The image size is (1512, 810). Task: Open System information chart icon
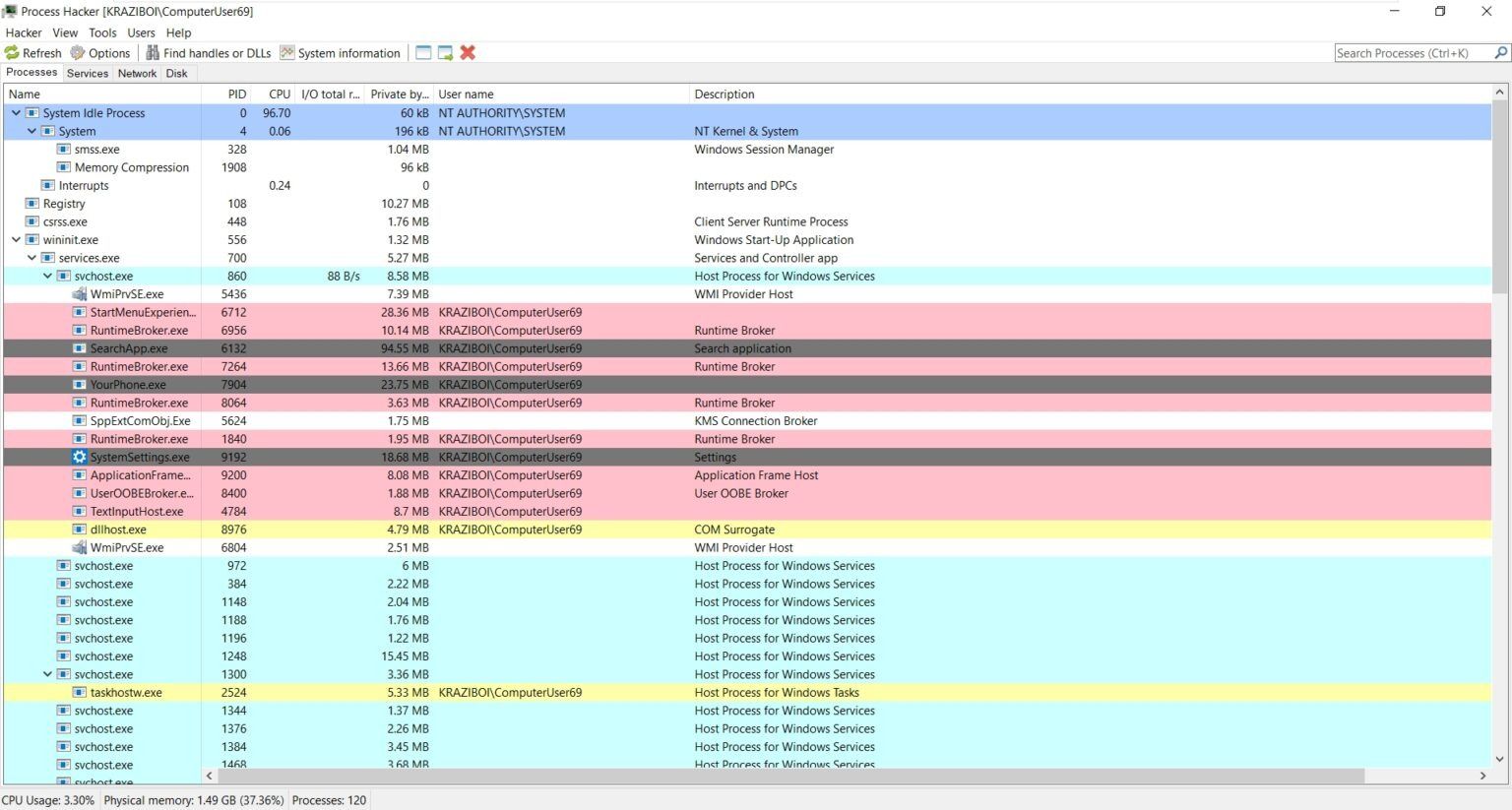click(x=287, y=53)
